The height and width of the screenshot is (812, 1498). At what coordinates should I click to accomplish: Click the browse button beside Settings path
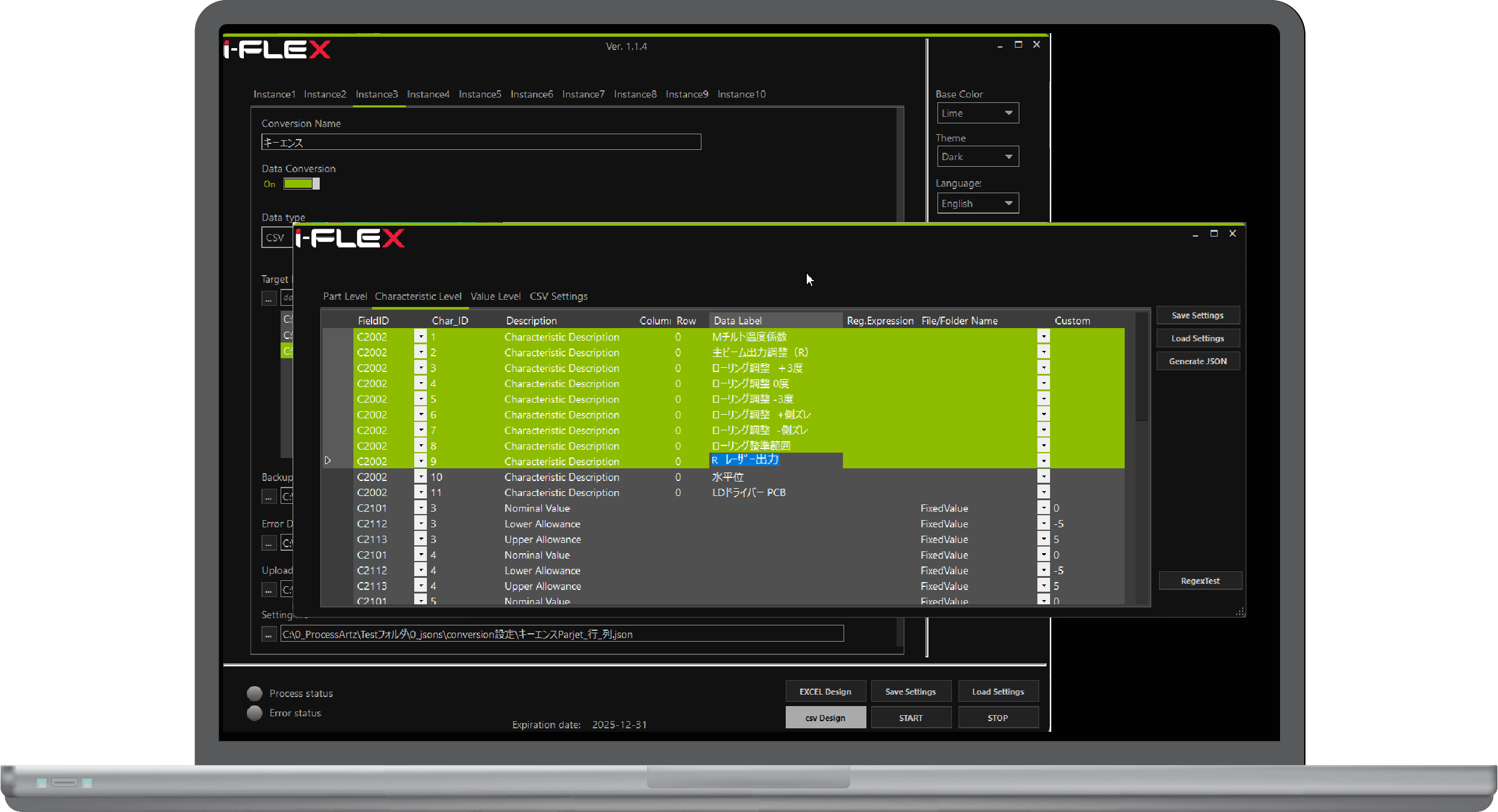pyautogui.click(x=269, y=634)
